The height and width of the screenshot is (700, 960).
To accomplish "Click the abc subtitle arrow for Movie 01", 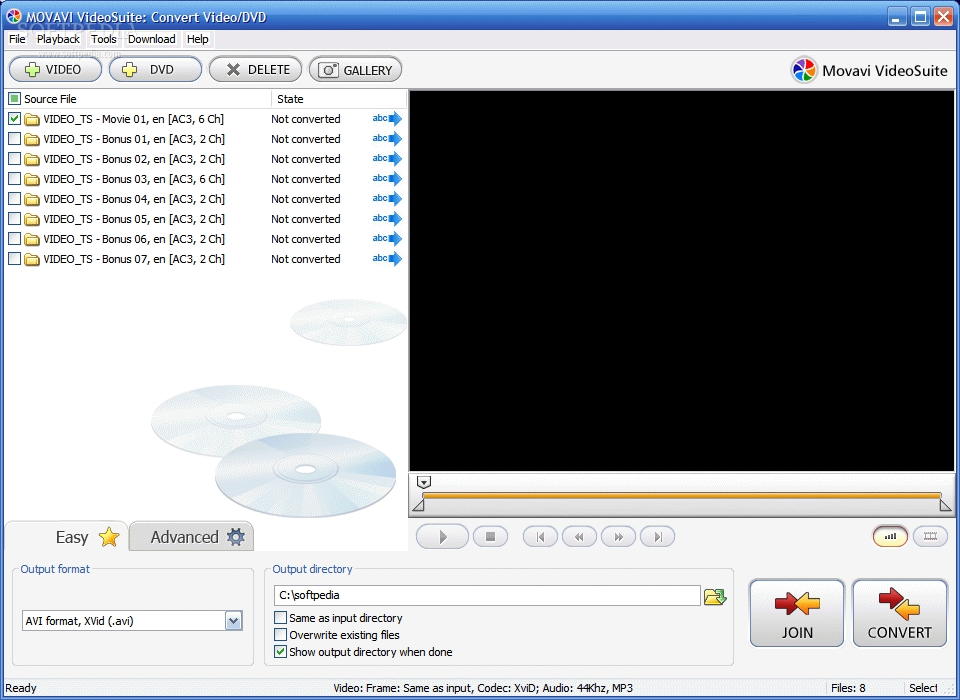I will pos(387,119).
